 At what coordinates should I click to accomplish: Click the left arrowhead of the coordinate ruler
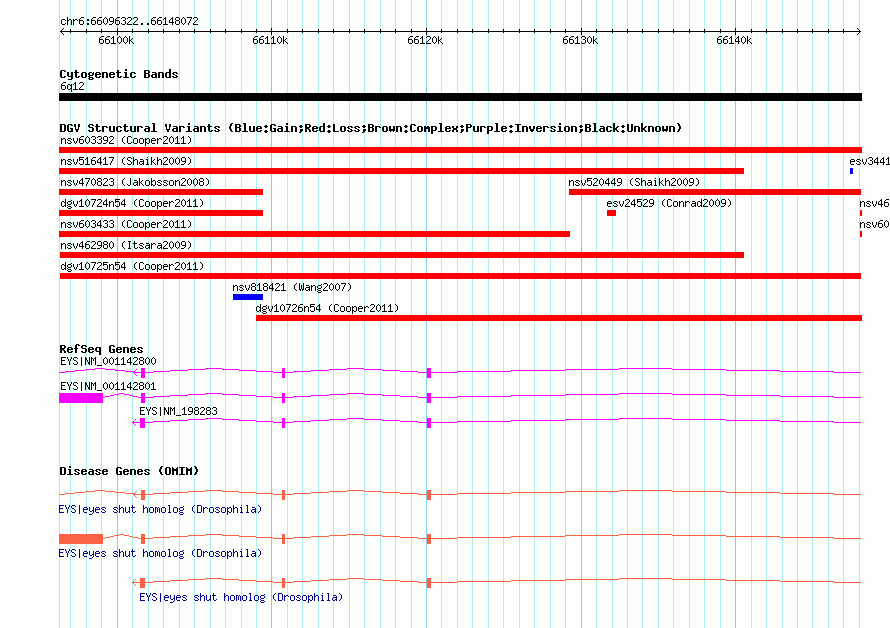click(62, 31)
